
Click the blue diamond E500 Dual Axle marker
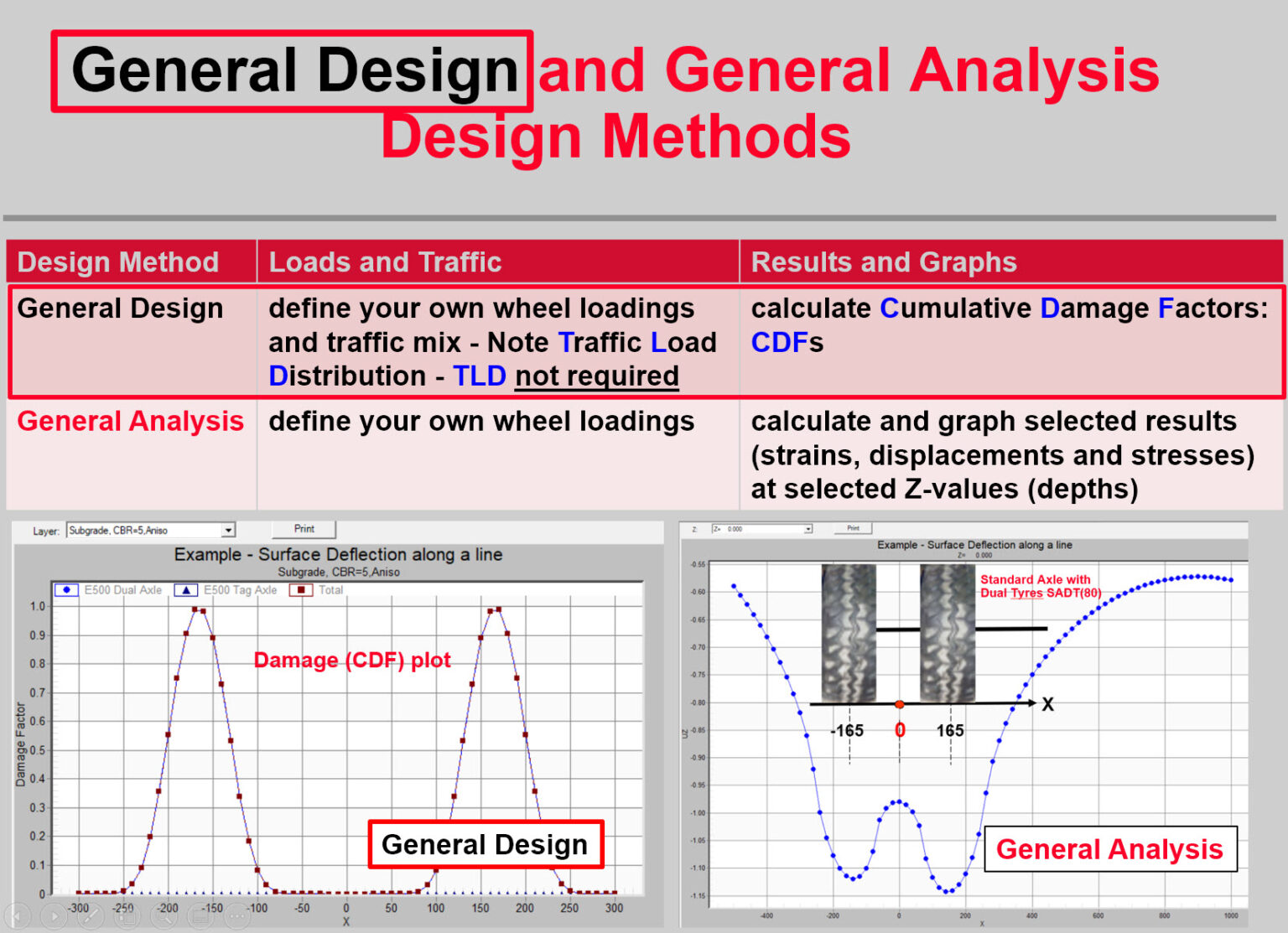pyautogui.click(x=65, y=589)
